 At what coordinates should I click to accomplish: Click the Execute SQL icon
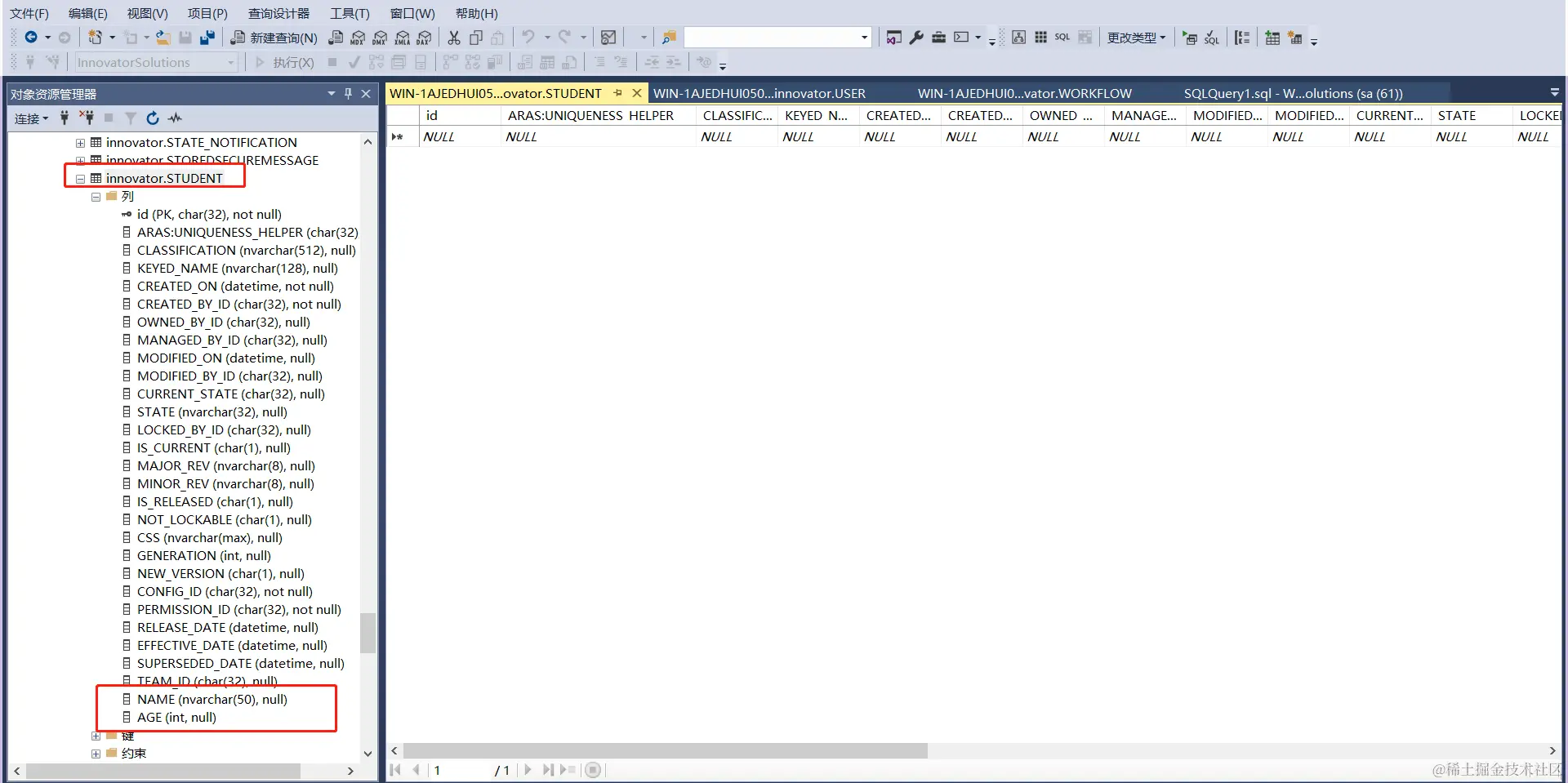tap(1190, 38)
